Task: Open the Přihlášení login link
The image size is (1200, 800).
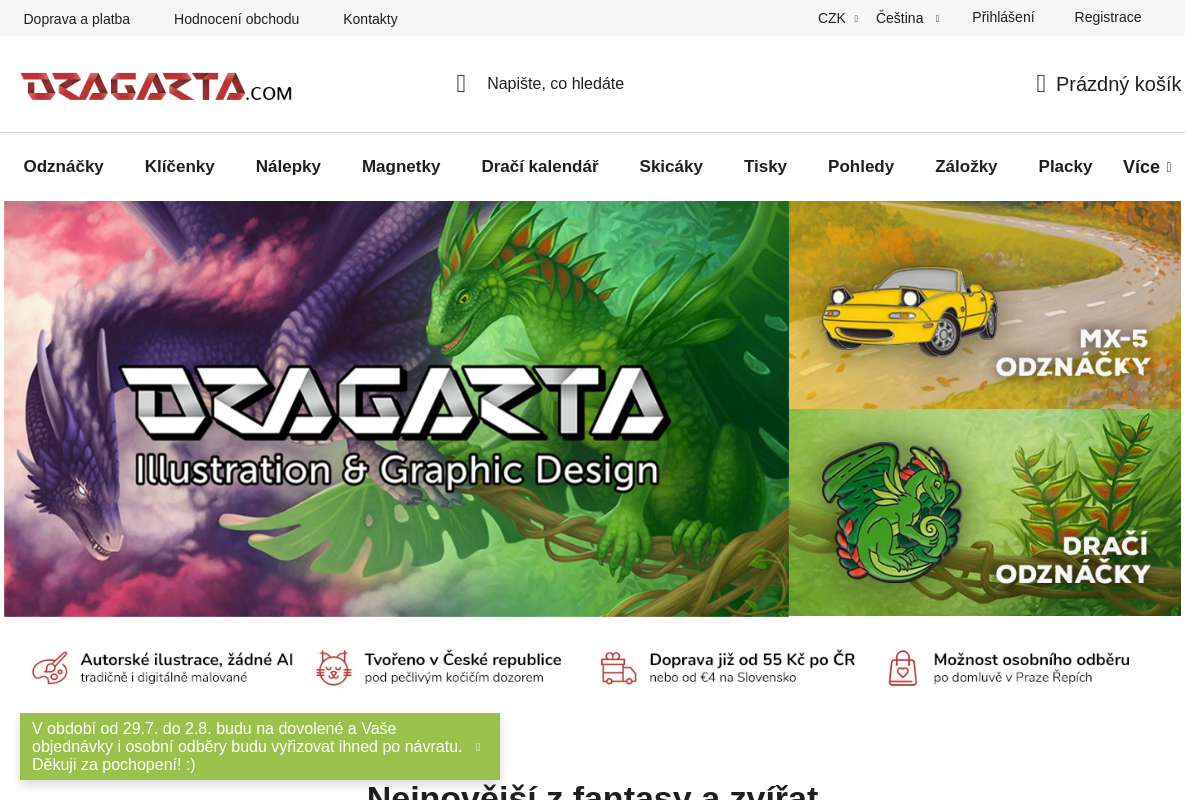Action: 1003,17
